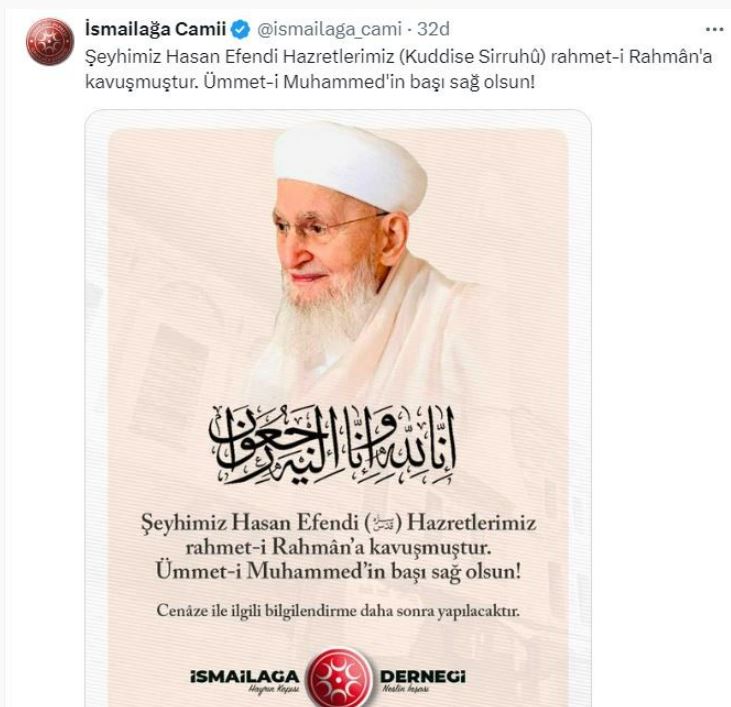Click the DERNEĞİ wordmark at poster bottom
The height and width of the screenshot is (707, 731).
coord(423,676)
